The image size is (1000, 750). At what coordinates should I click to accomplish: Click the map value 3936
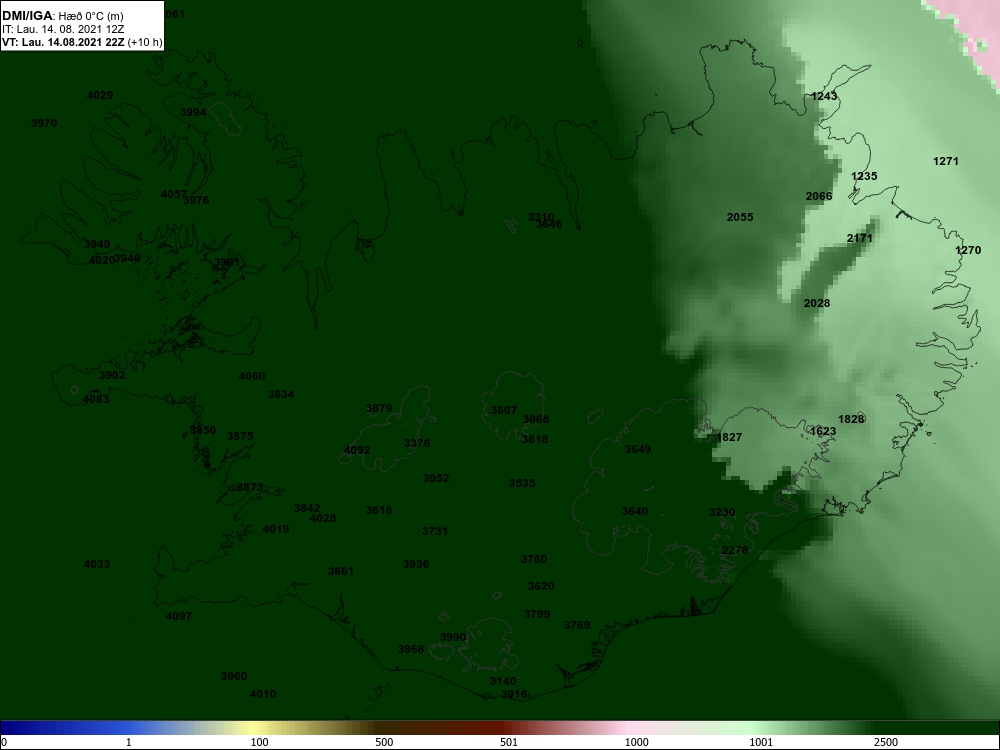tap(416, 564)
